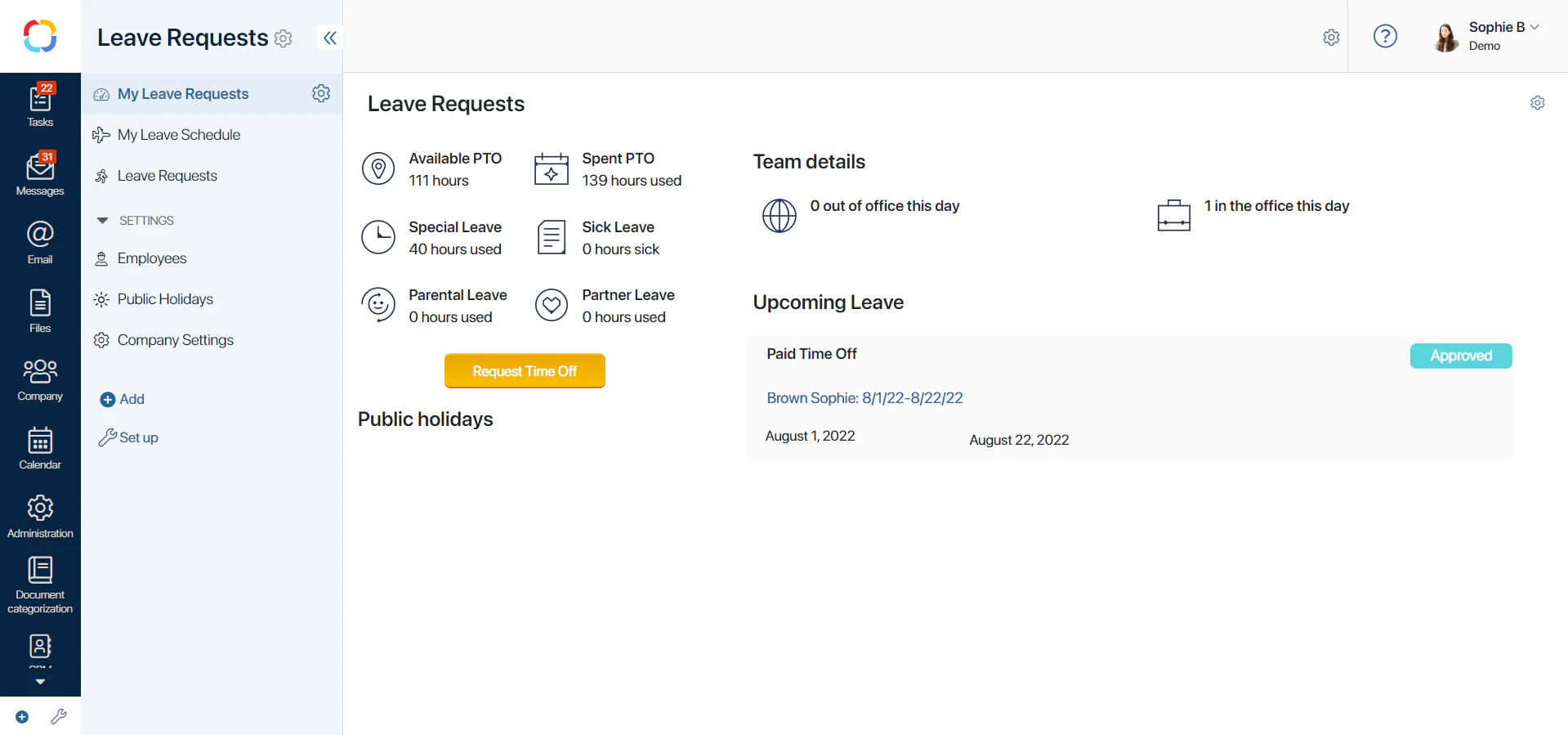Click gear icon beside Leave Requests title
This screenshot has height=735, width=1568.
tap(284, 38)
